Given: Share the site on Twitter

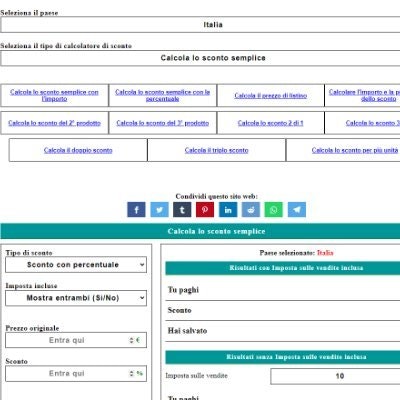Looking at the screenshot, I should [159, 210].
